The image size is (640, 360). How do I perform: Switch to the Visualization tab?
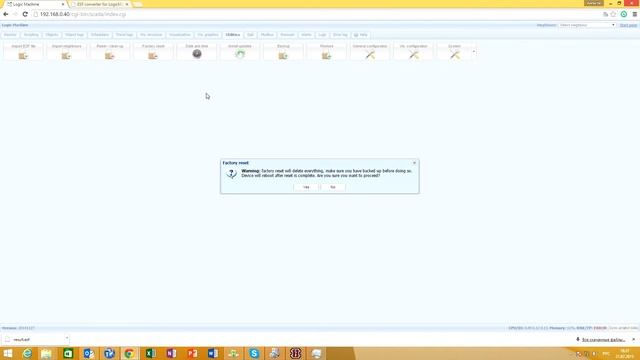[180, 35]
